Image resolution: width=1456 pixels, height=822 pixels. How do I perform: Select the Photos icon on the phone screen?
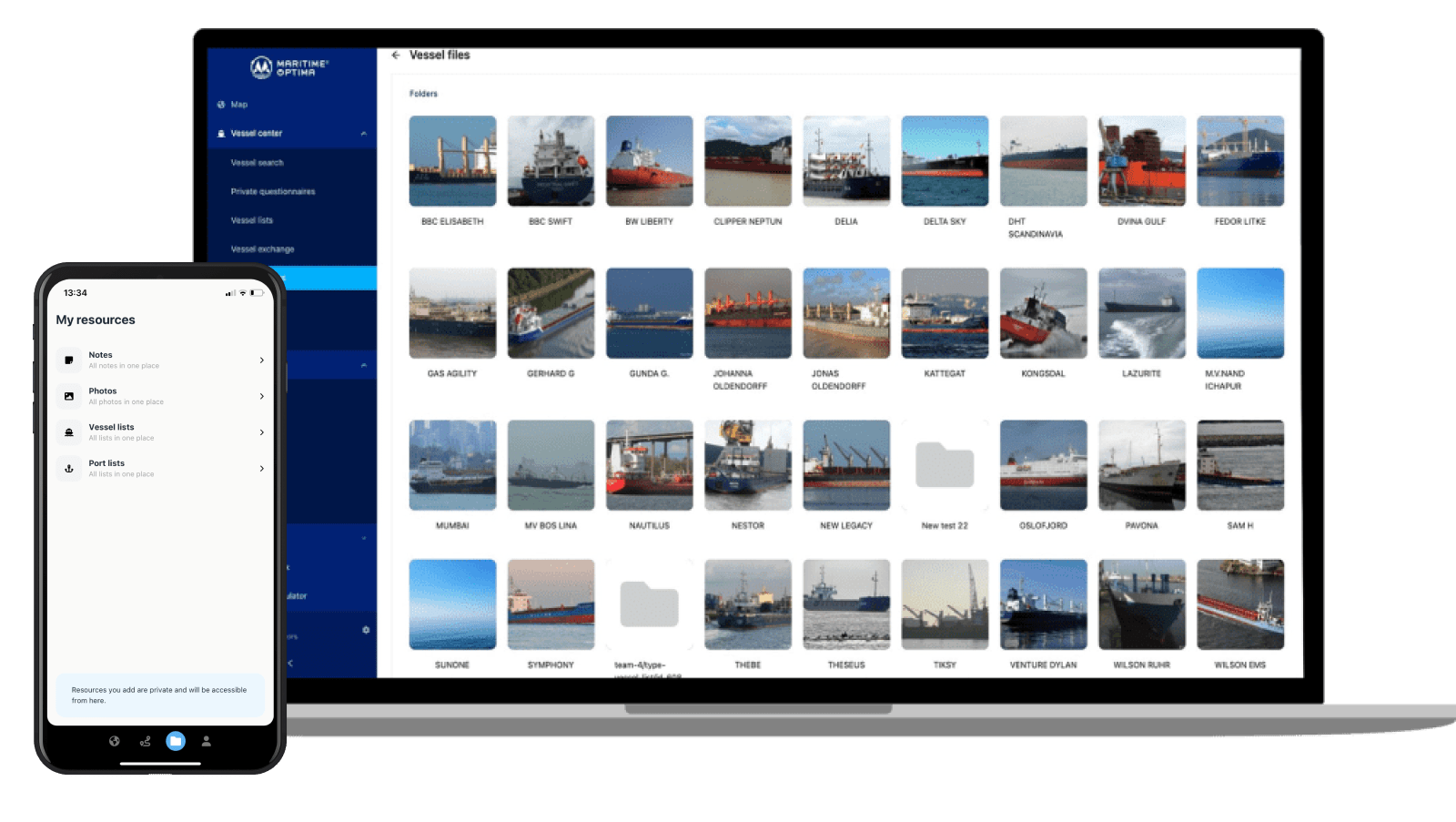pyautogui.click(x=68, y=396)
